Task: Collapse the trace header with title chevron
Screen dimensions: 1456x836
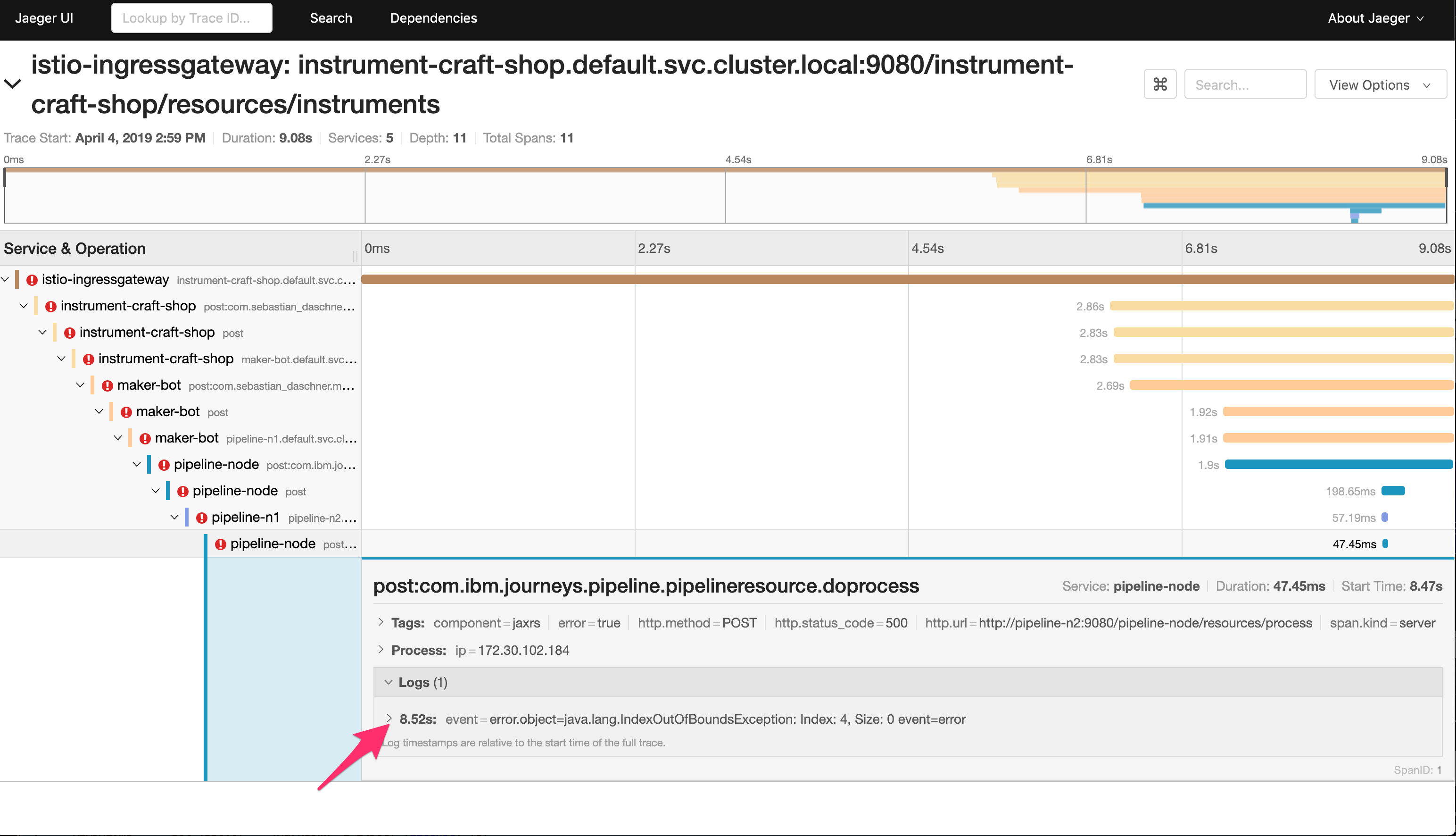Action: [x=13, y=84]
